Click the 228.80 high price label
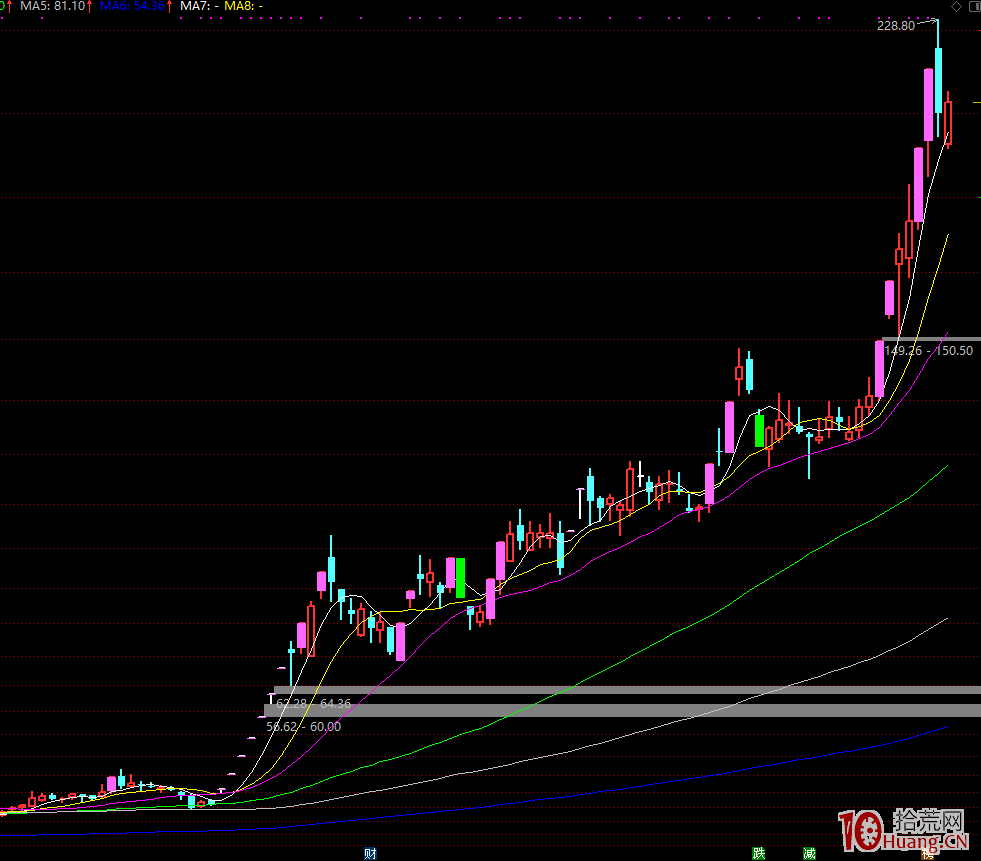This screenshot has width=981, height=861. coord(894,26)
